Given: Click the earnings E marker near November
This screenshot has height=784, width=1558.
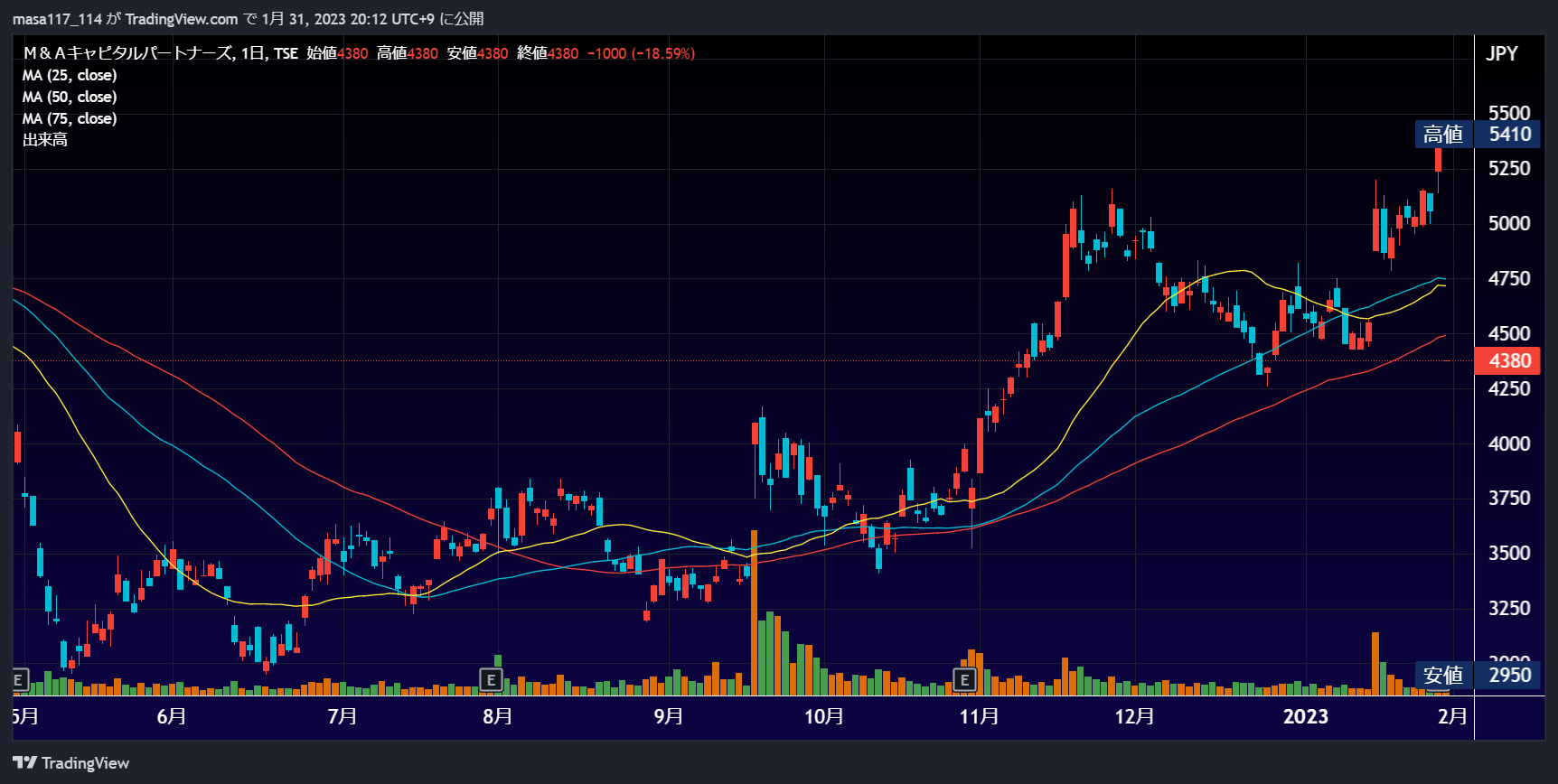Looking at the screenshot, I should (x=964, y=680).
